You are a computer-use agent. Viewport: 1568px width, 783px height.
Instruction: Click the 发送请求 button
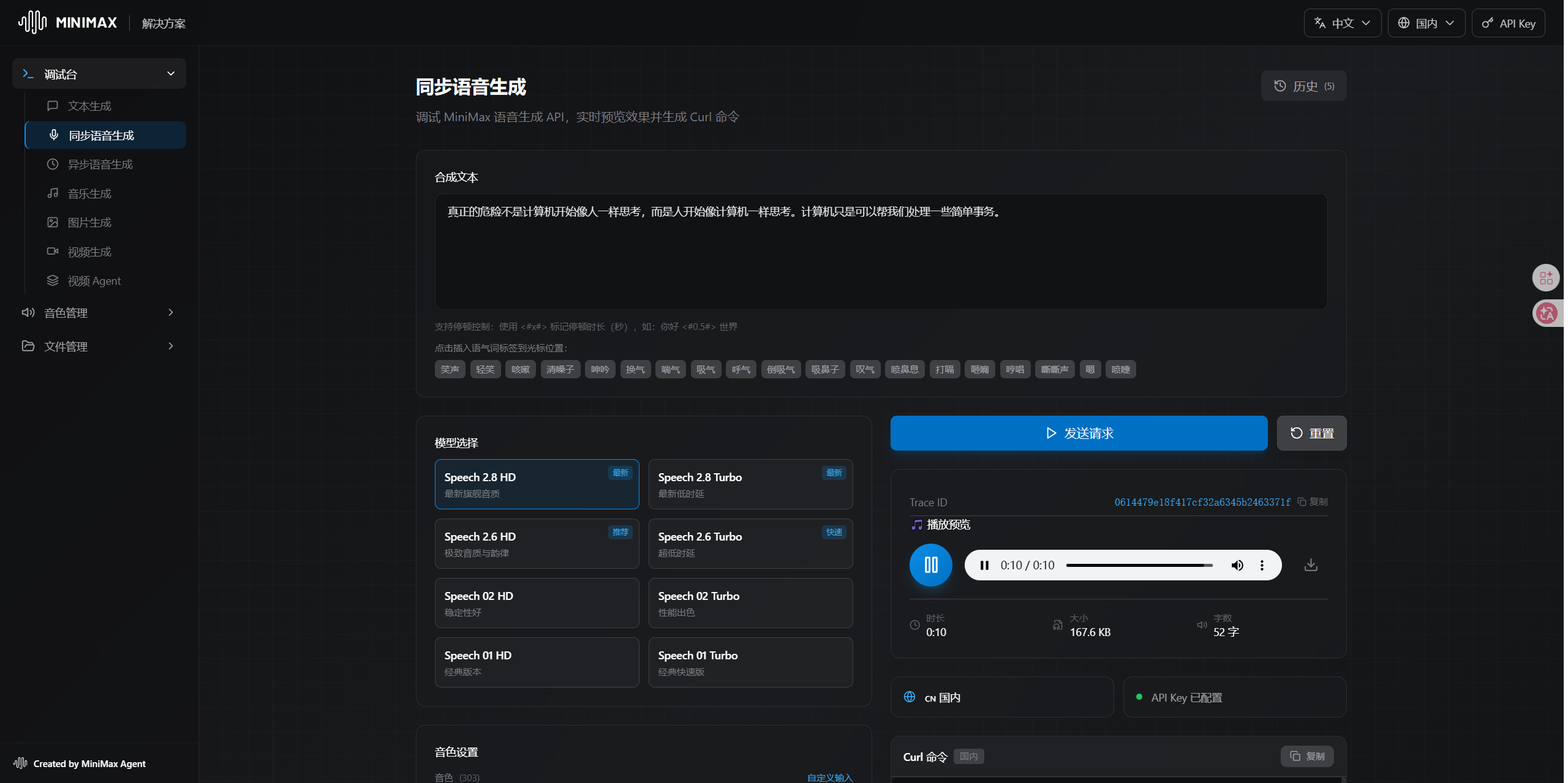pyautogui.click(x=1078, y=433)
